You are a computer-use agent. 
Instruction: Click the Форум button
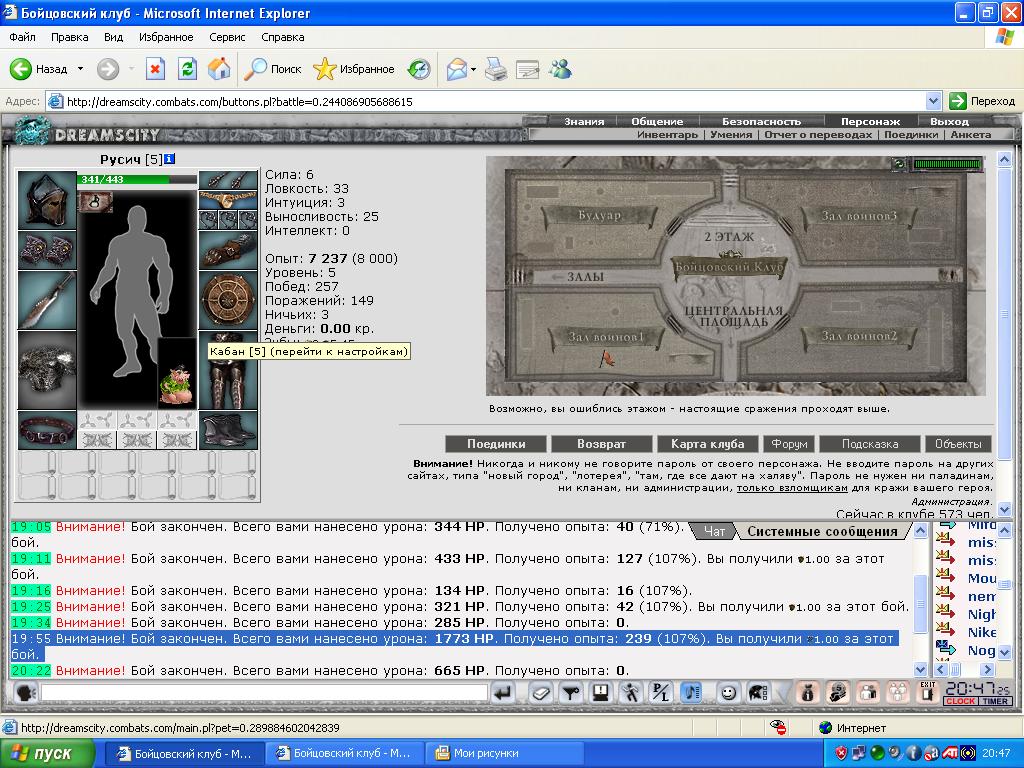tap(789, 444)
